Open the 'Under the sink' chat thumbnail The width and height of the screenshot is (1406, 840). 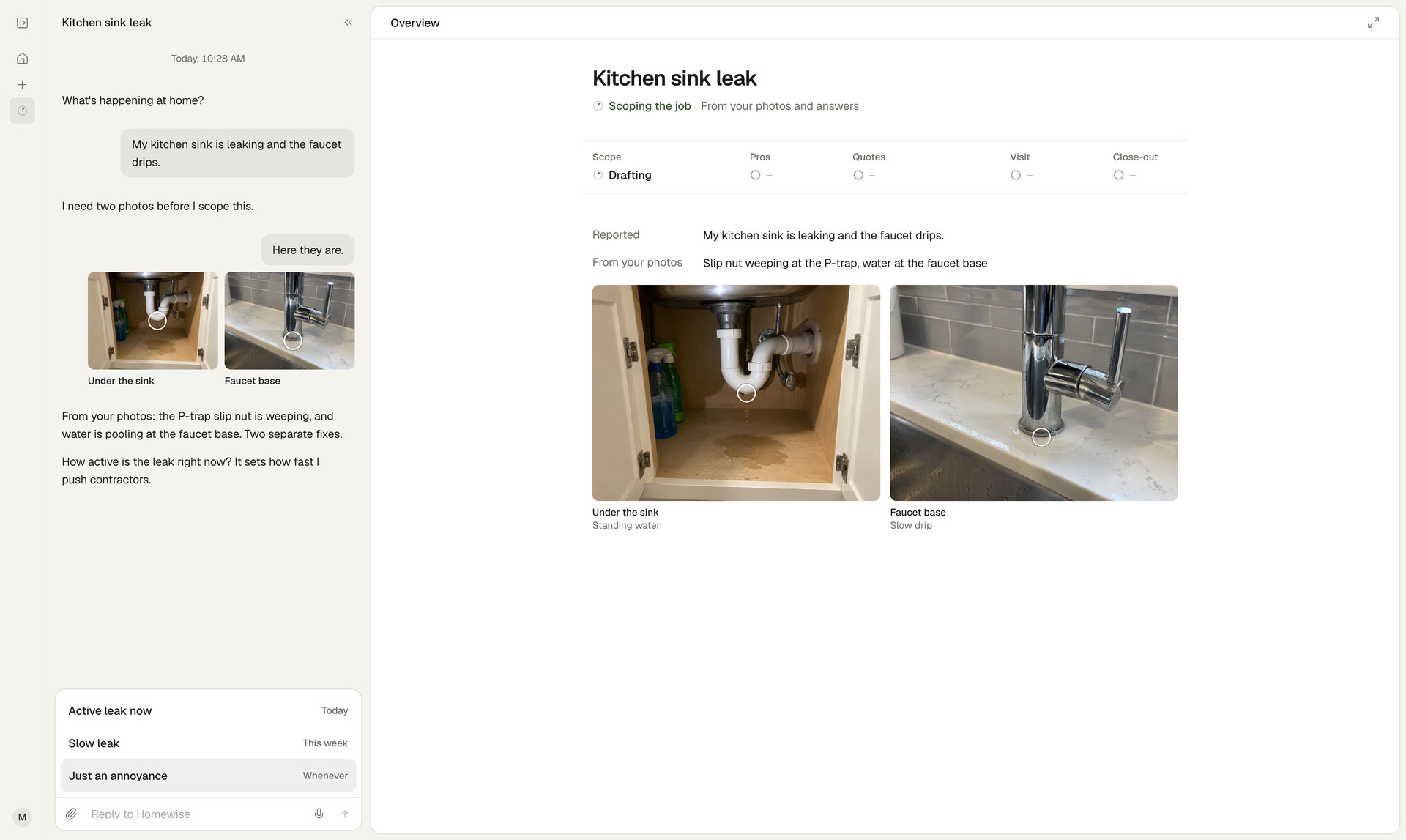(152, 321)
